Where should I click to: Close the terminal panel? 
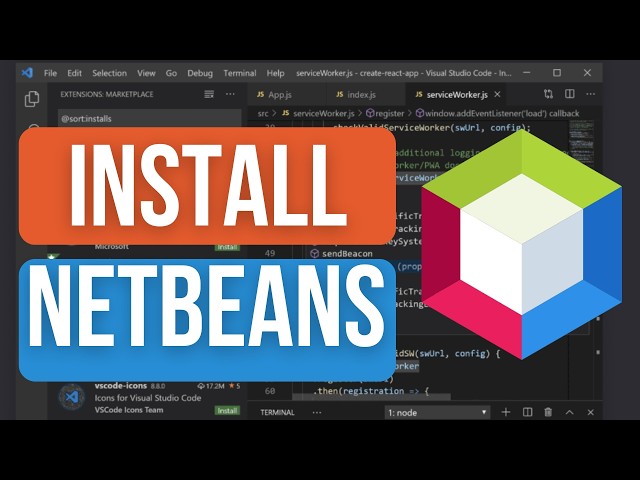(590, 412)
